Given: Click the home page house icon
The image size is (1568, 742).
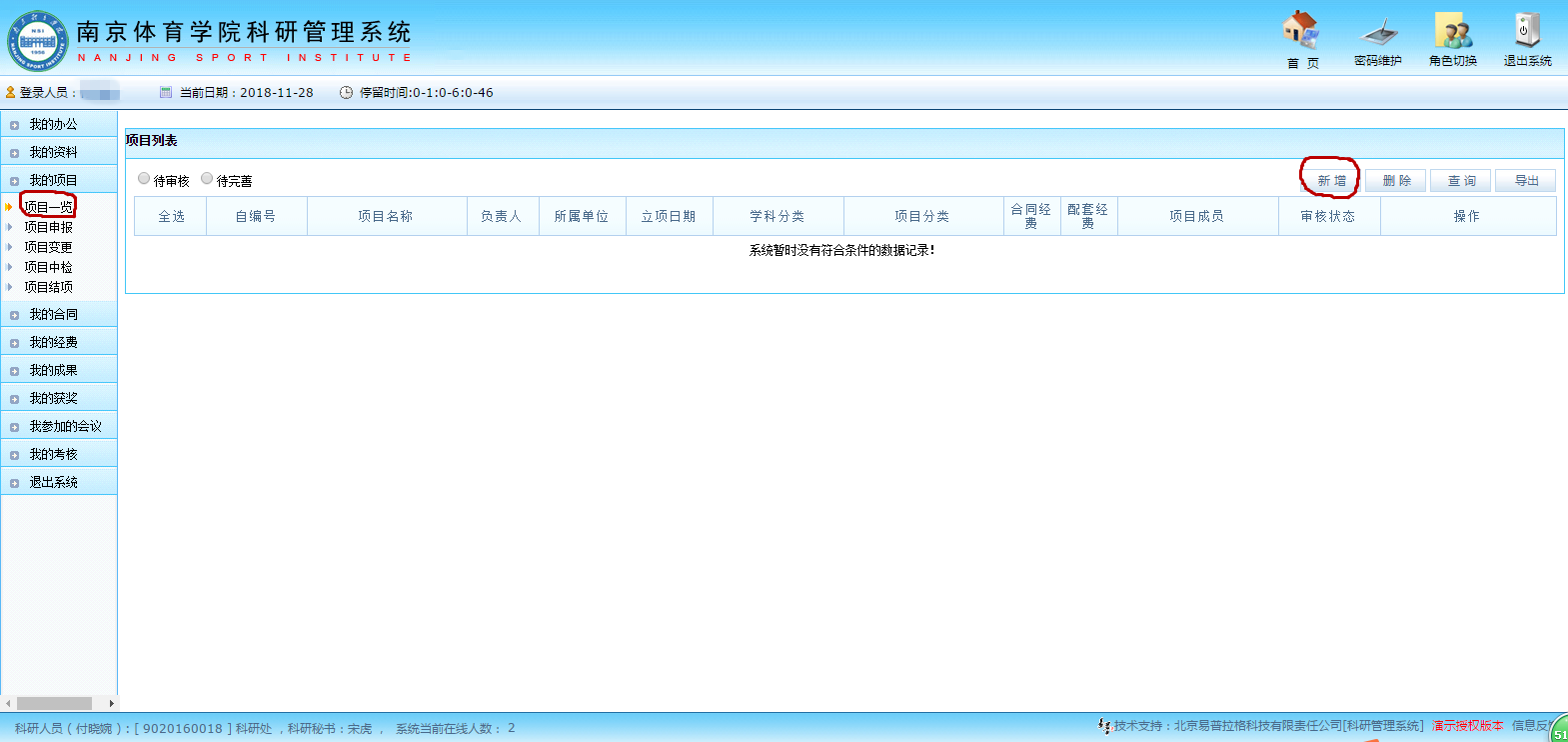Looking at the screenshot, I should click(x=1300, y=30).
